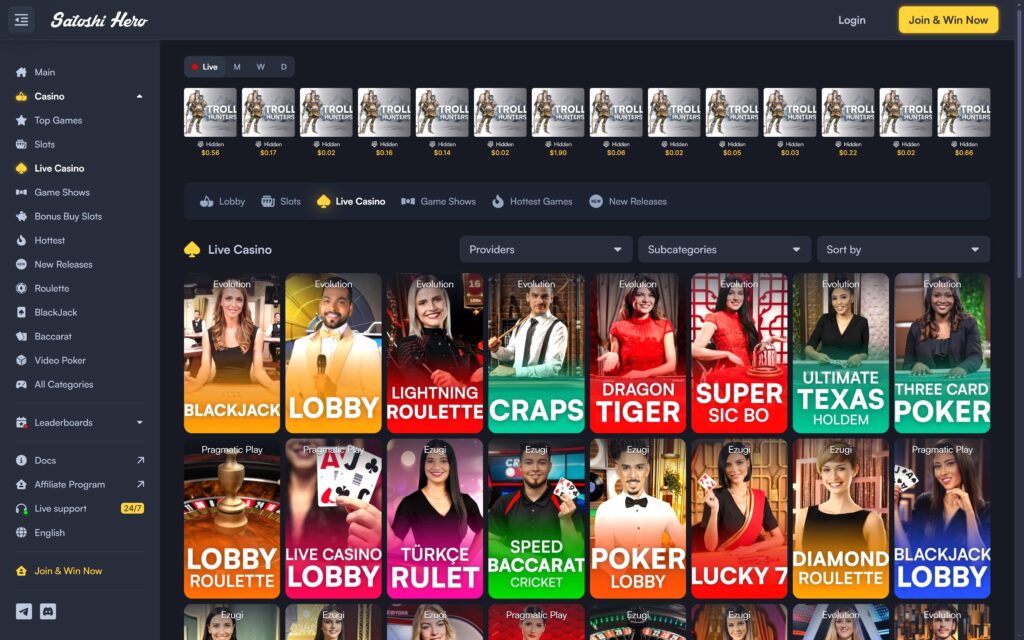This screenshot has height=640, width=1024.
Task: Expand the Sort by dropdown
Action: click(902, 249)
